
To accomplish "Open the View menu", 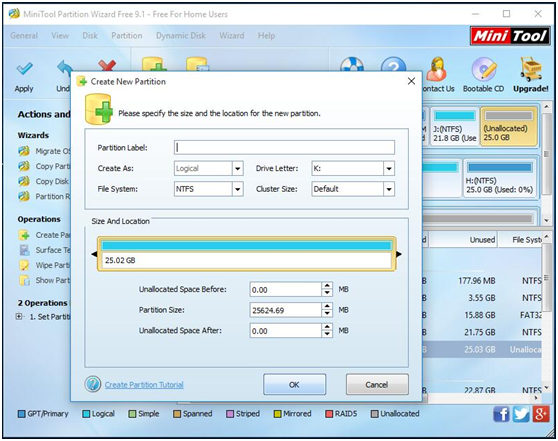I will coord(60,36).
